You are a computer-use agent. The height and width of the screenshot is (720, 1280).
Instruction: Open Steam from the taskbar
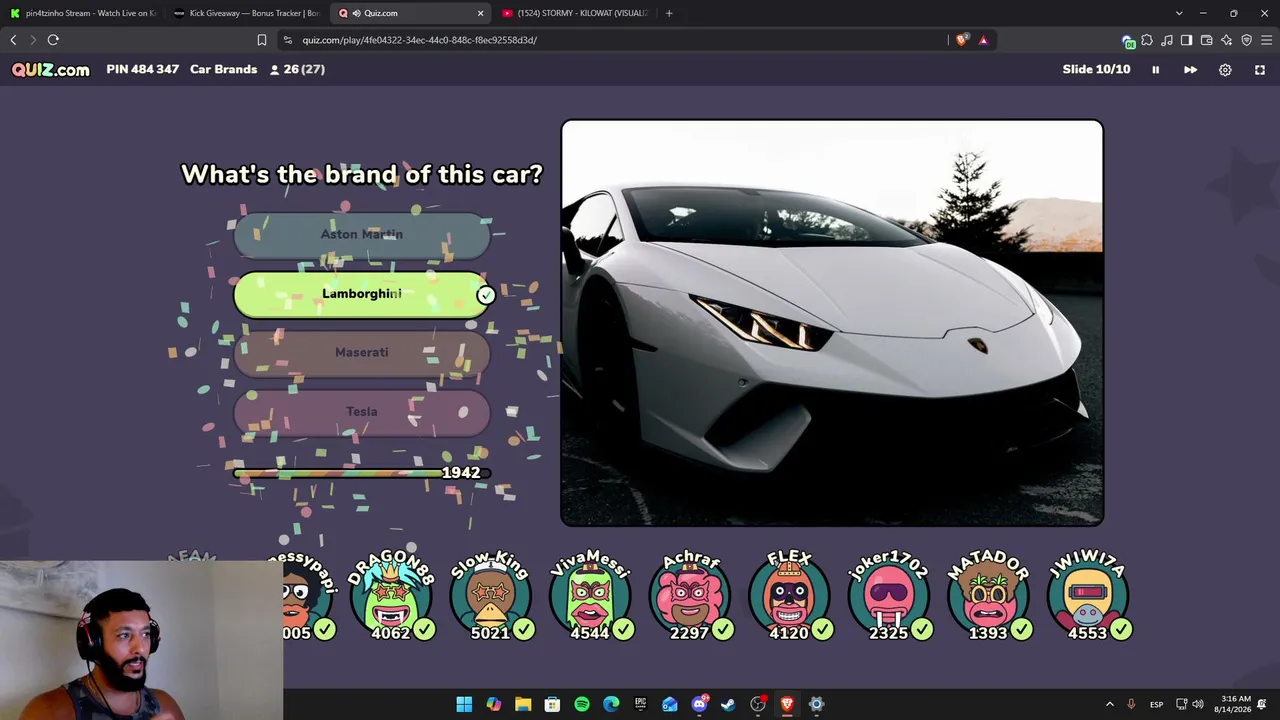728,704
